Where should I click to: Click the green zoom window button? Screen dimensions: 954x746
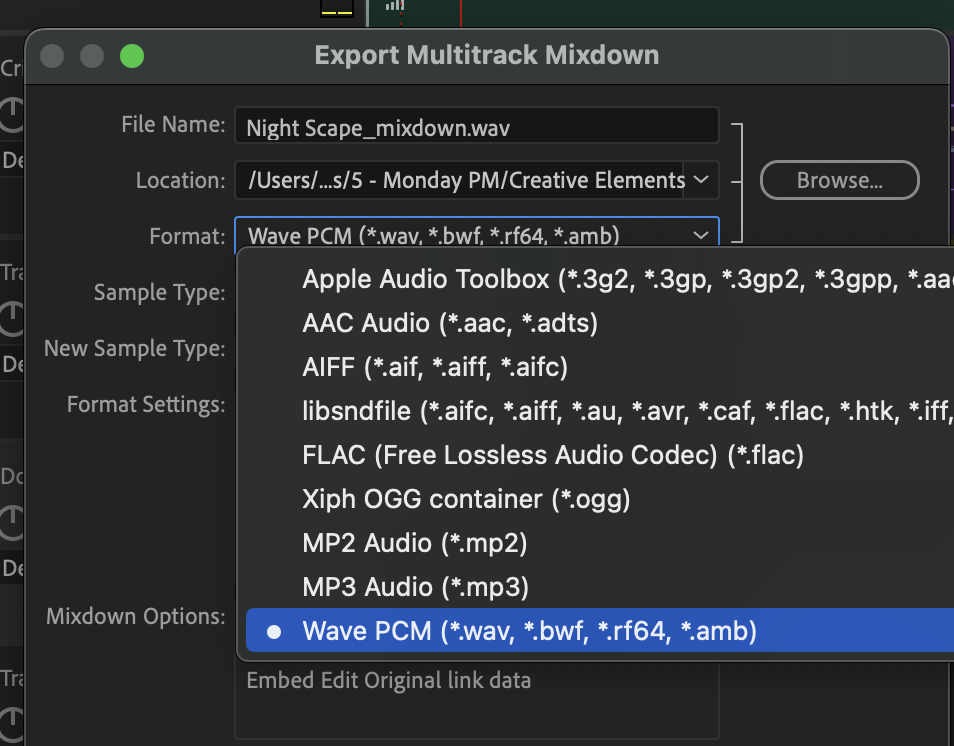click(x=132, y=55)
